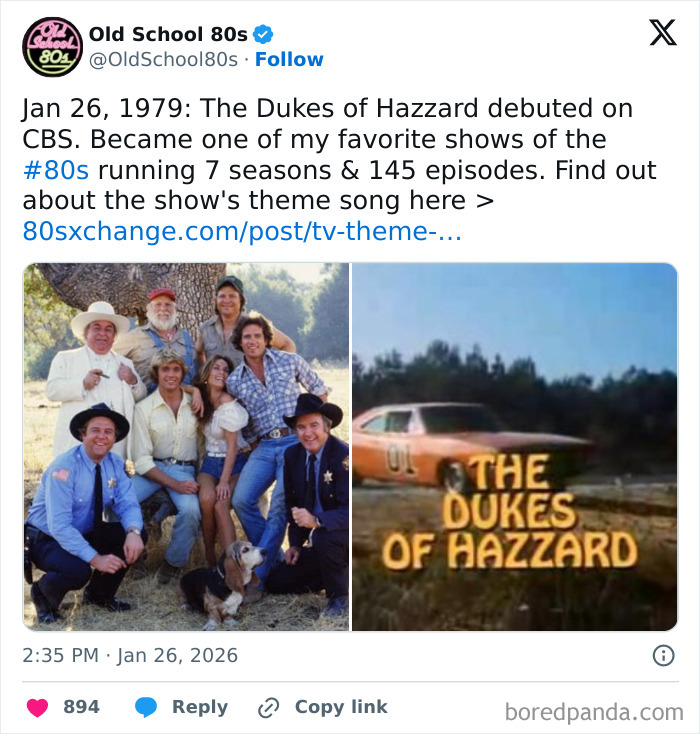Like the tweet with the heart icon
Viewport: 700px width, 734px height.
click(37, 707)
